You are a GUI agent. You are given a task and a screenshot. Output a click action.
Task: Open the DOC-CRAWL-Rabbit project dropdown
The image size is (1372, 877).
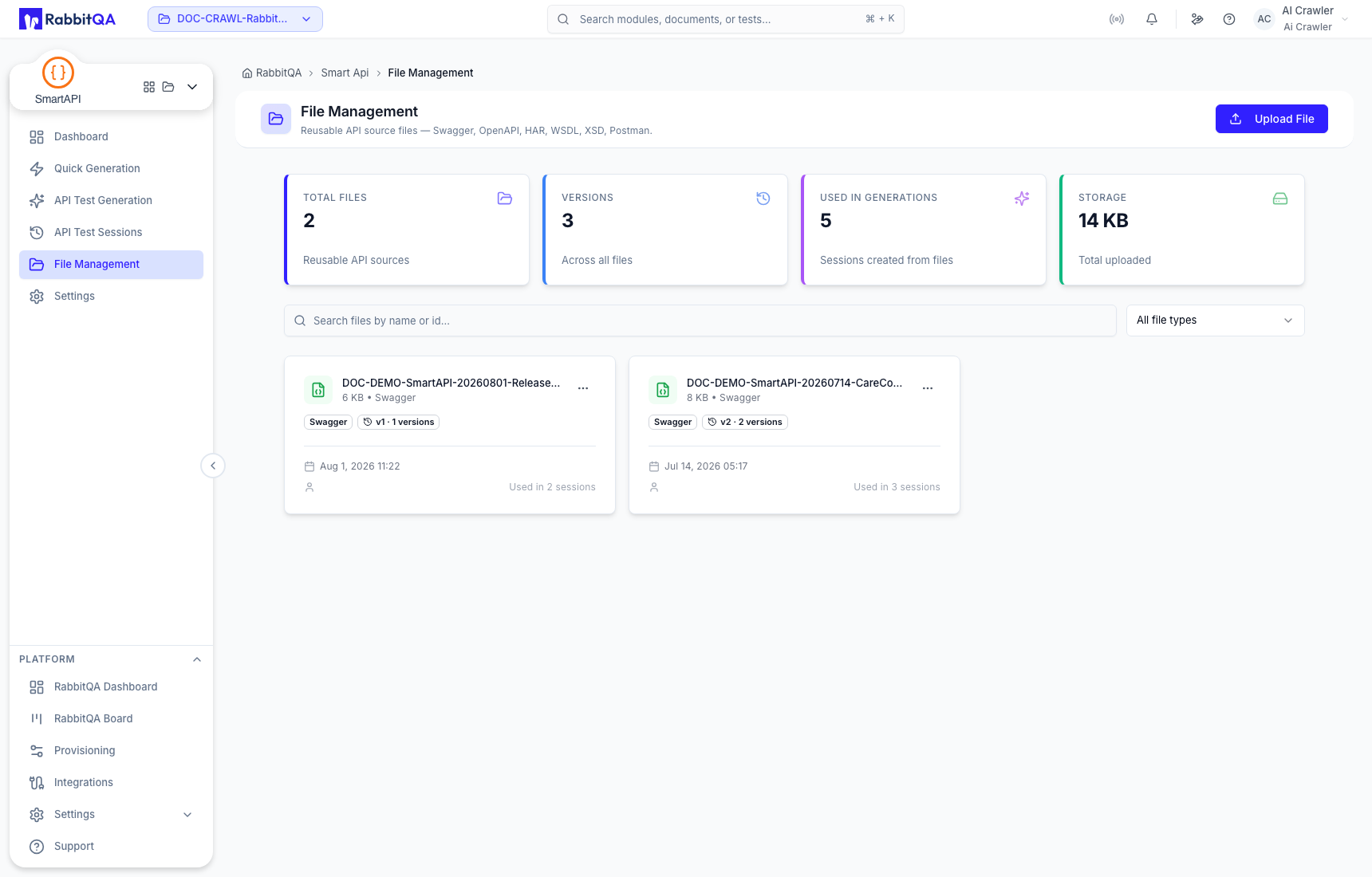tap(235, 19)
